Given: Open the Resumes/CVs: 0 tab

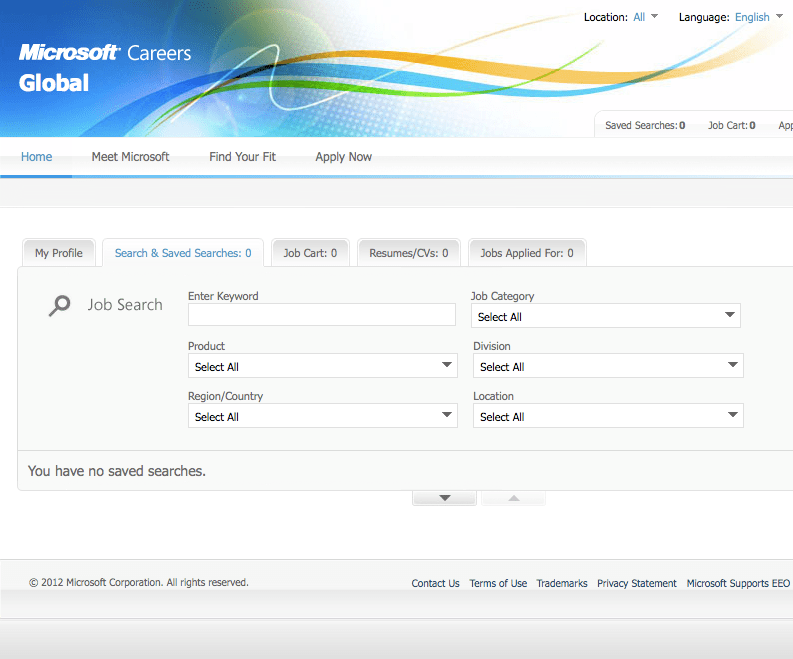Looking at the screenshot, I should tap(409, 253).
